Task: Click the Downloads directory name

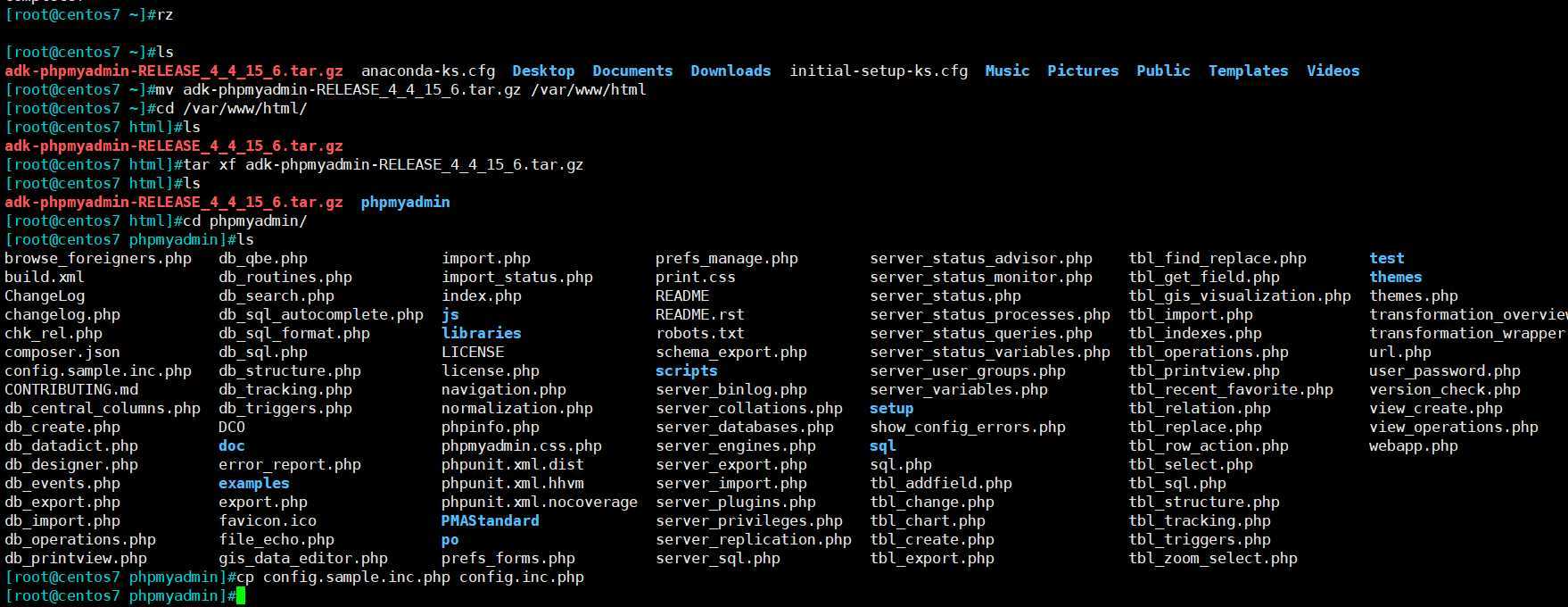Action: [x=730, y=71]
